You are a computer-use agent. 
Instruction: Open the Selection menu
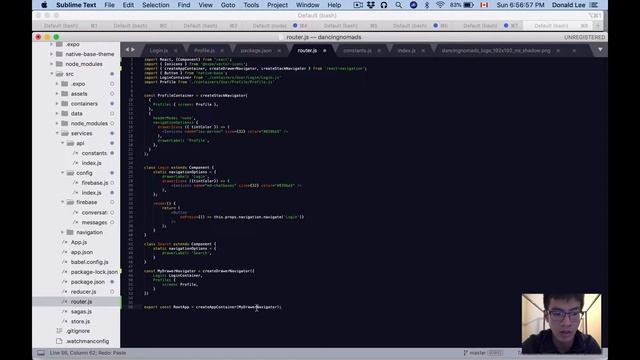click(156, 5)
